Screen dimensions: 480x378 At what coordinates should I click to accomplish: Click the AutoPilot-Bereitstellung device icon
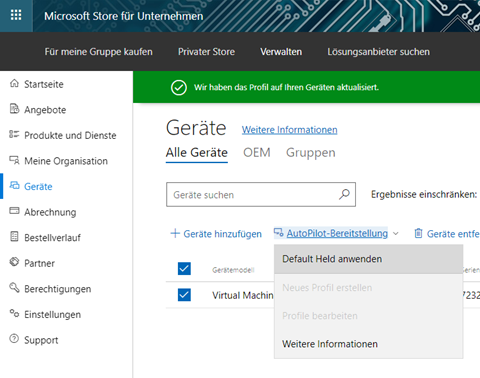(278, 232)
